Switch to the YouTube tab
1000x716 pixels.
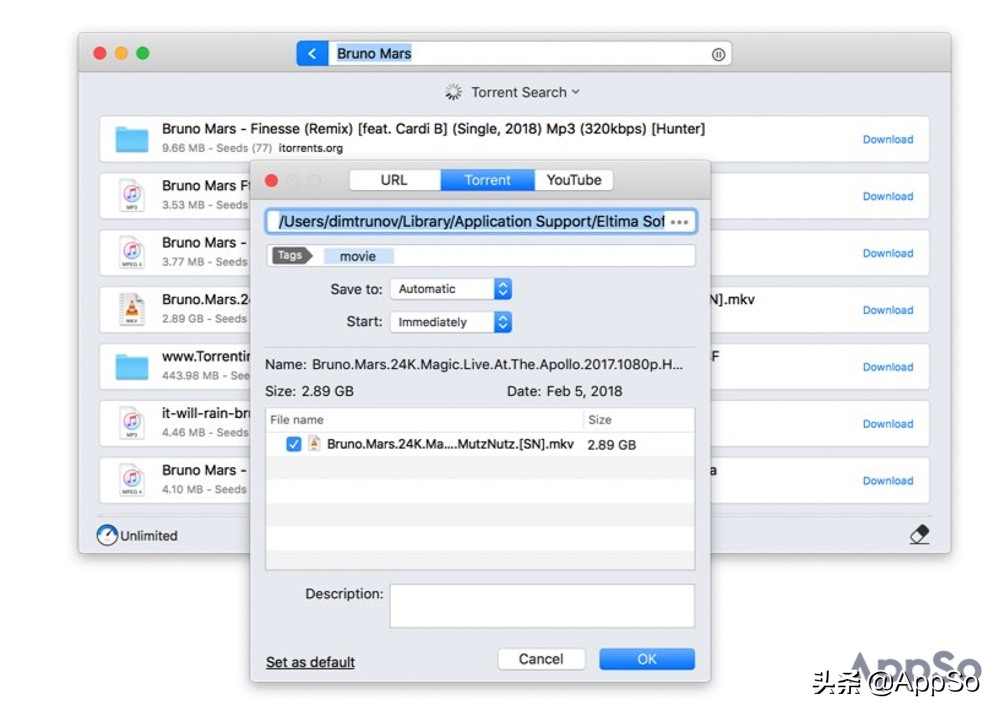pos(574,180)
